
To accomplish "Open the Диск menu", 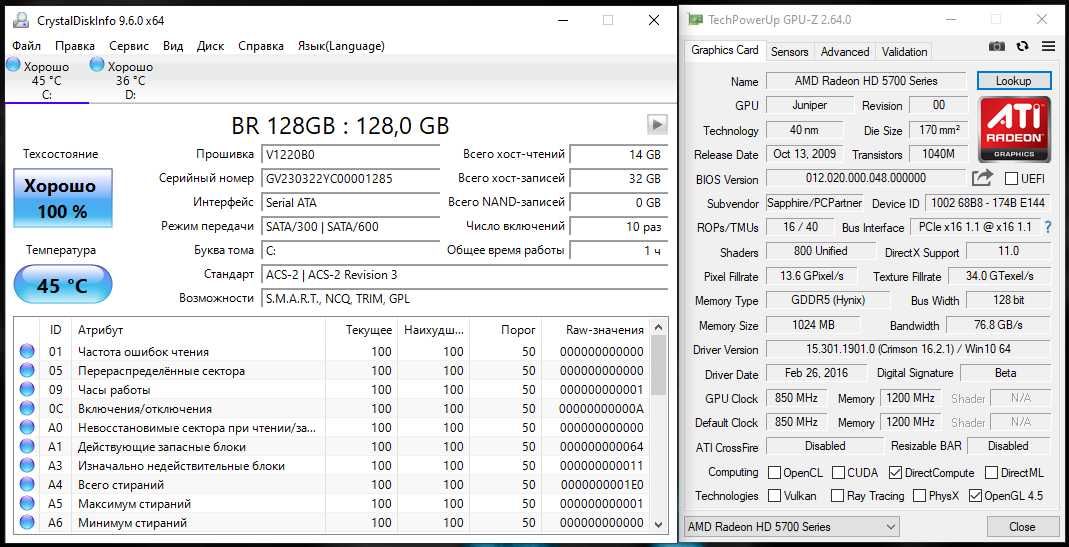I will tap(211, 46).
